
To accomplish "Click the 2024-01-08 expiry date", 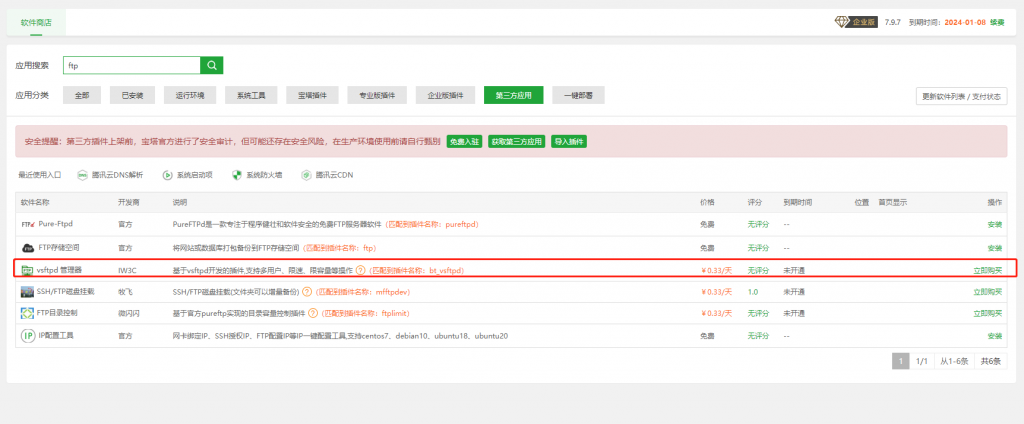I will click(963, 22).
